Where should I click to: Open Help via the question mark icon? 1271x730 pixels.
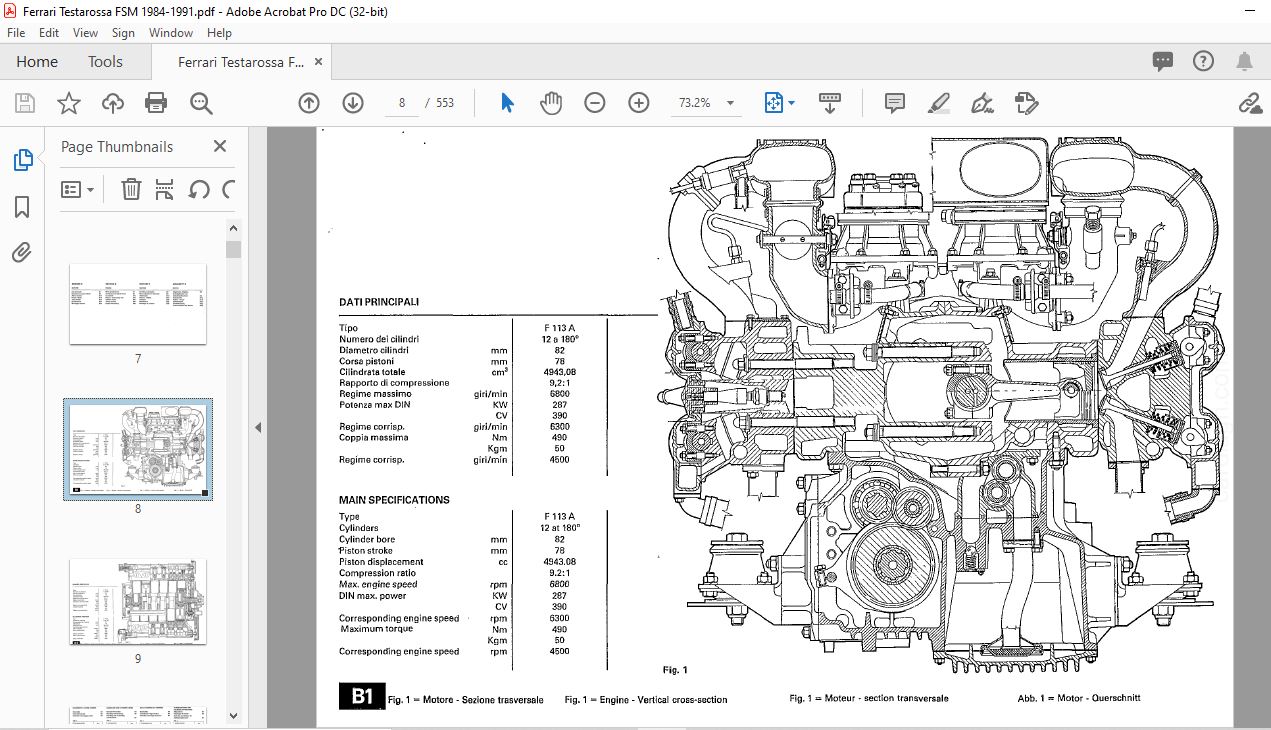[1203, 61]
